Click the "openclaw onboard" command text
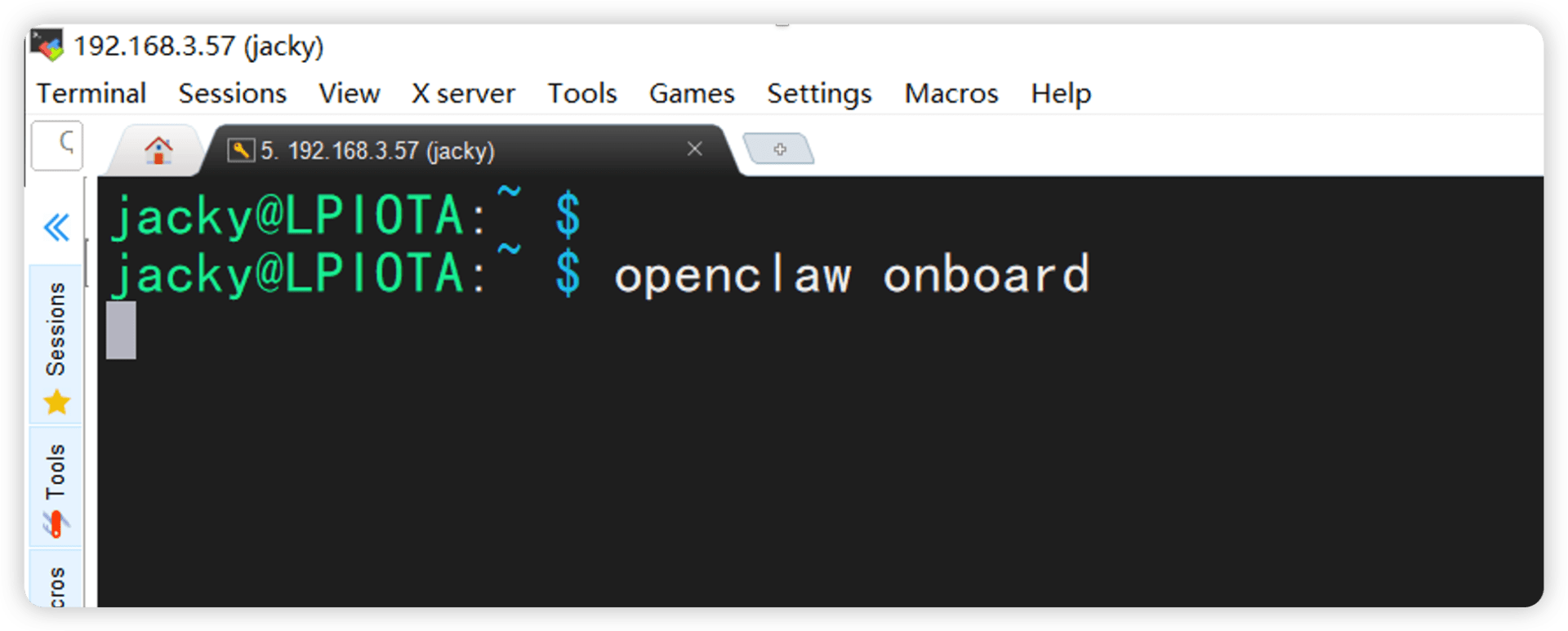Viewport: 1568px width, 631px height. 852,274
